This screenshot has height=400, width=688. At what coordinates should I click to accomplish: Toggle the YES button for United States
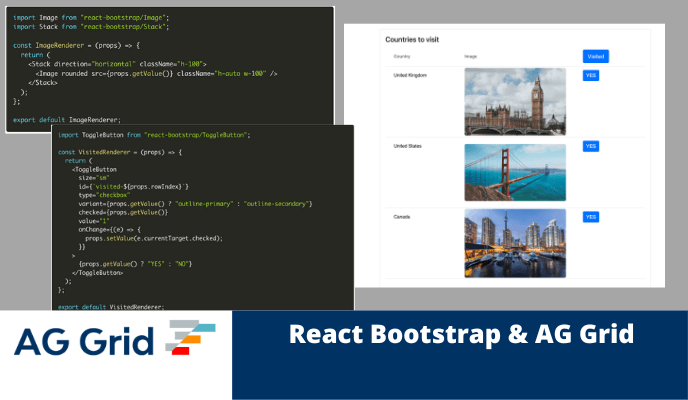tap(591, 146)
